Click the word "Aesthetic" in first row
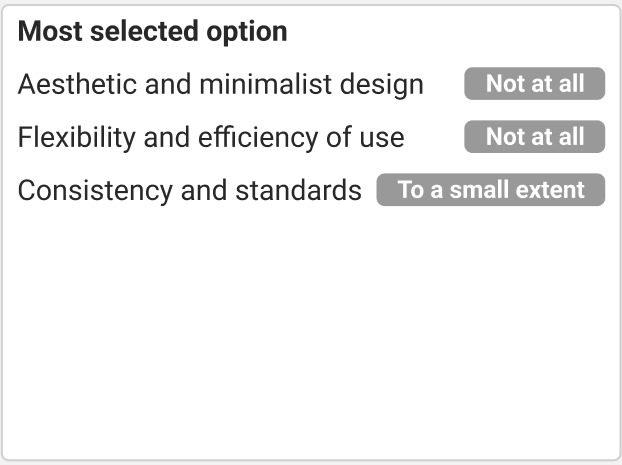 pos(73,85)
